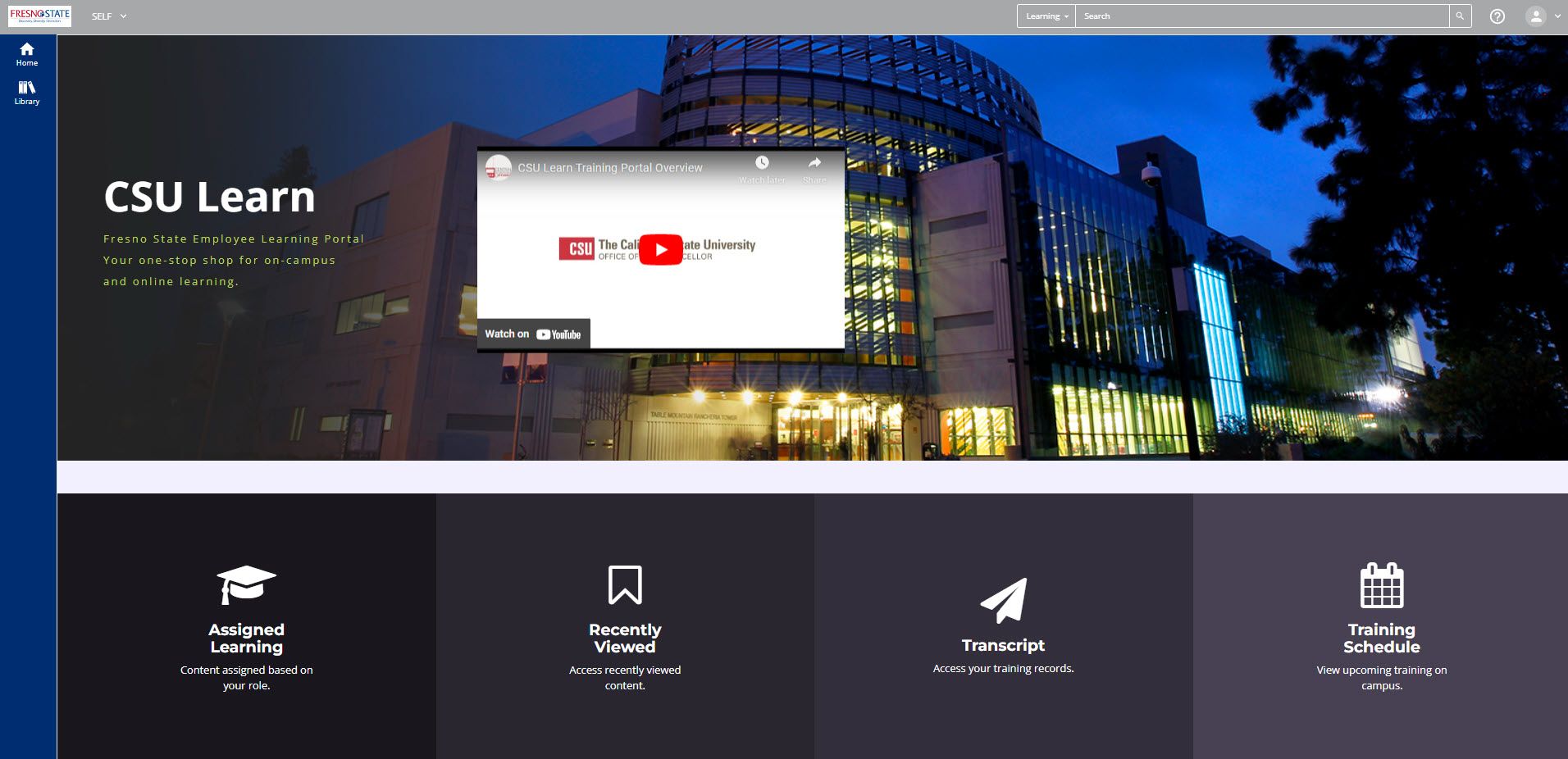
Task: Open the Recently Viewed heading
Action: (625, 639)
